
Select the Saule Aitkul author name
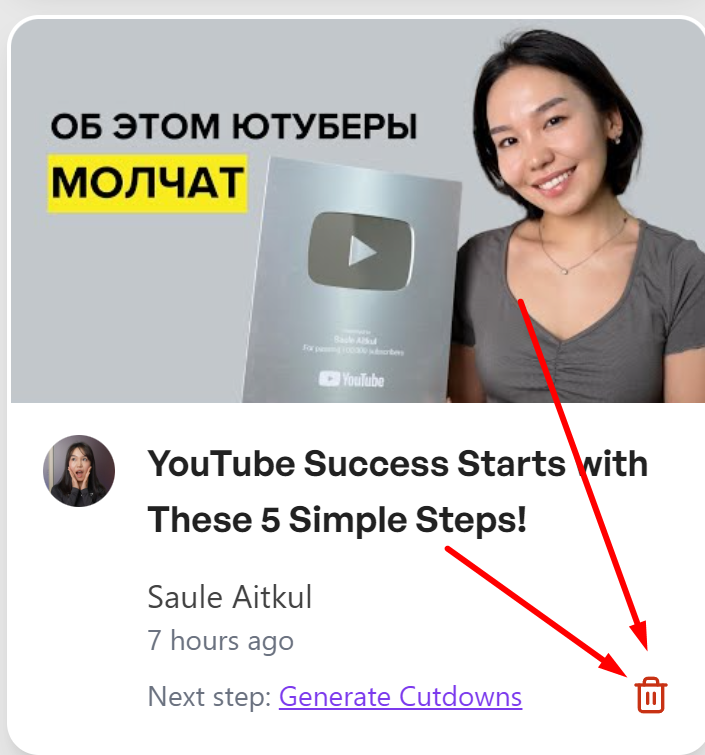(230, 597)
